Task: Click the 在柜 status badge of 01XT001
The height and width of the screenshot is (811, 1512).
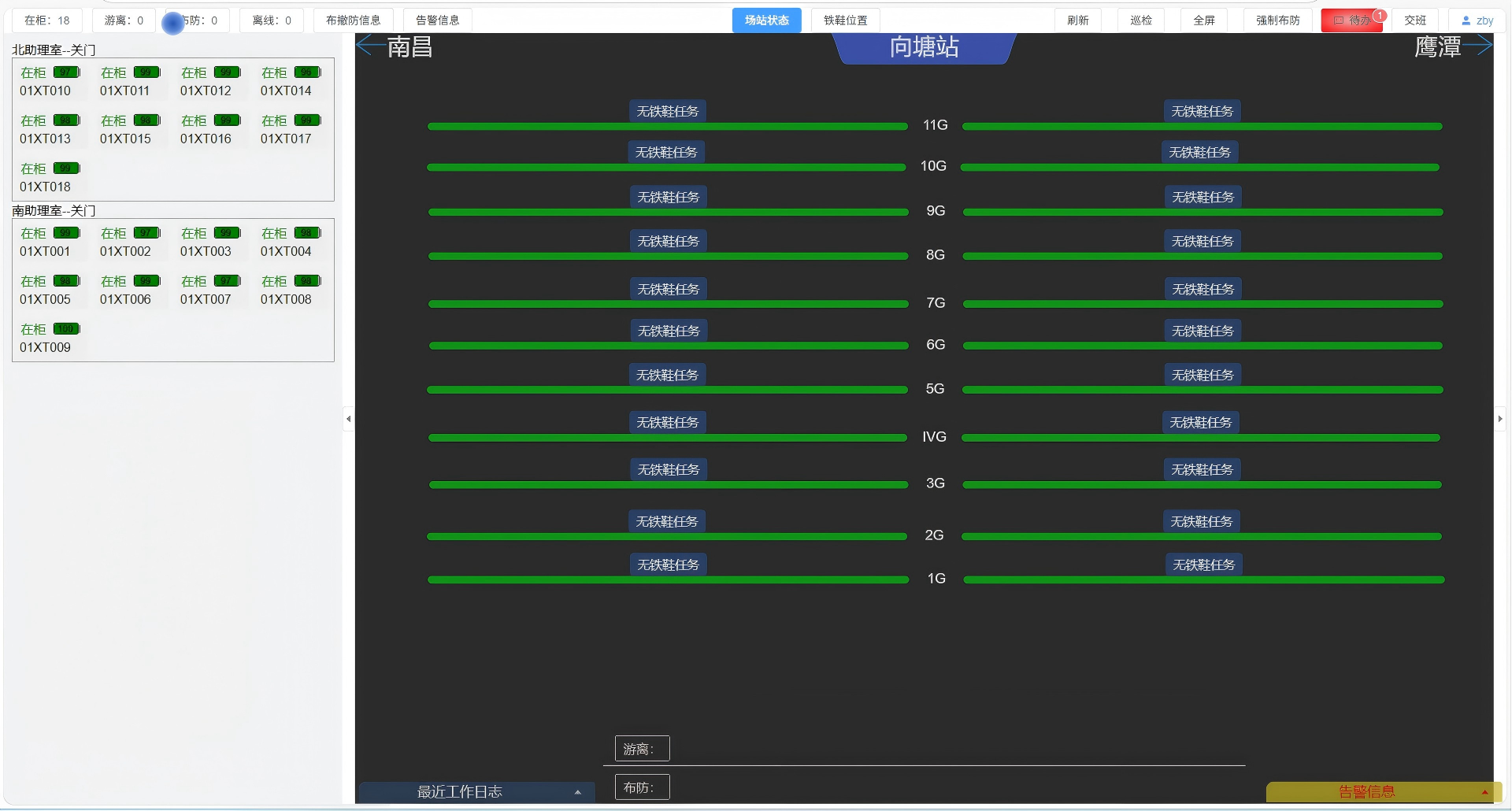Action: click(32, 233)
